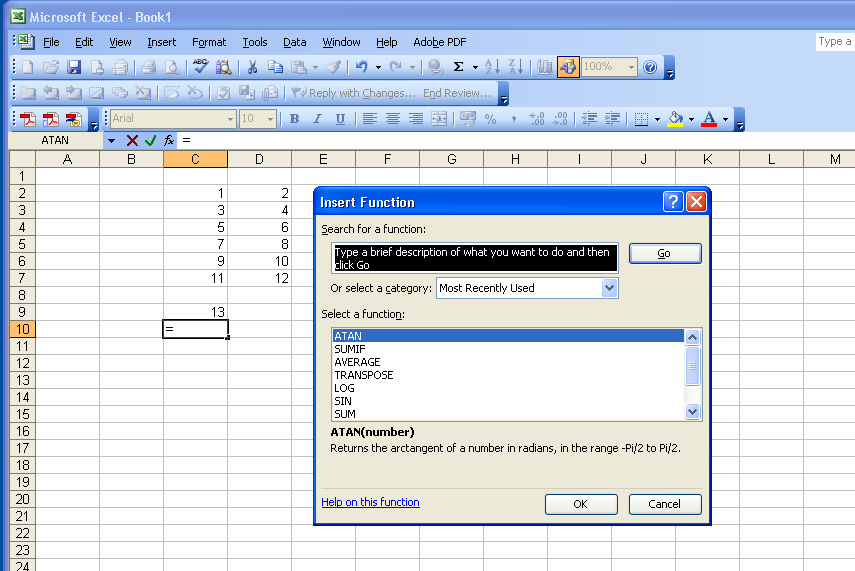Click the Merge and Center icon

439,118
